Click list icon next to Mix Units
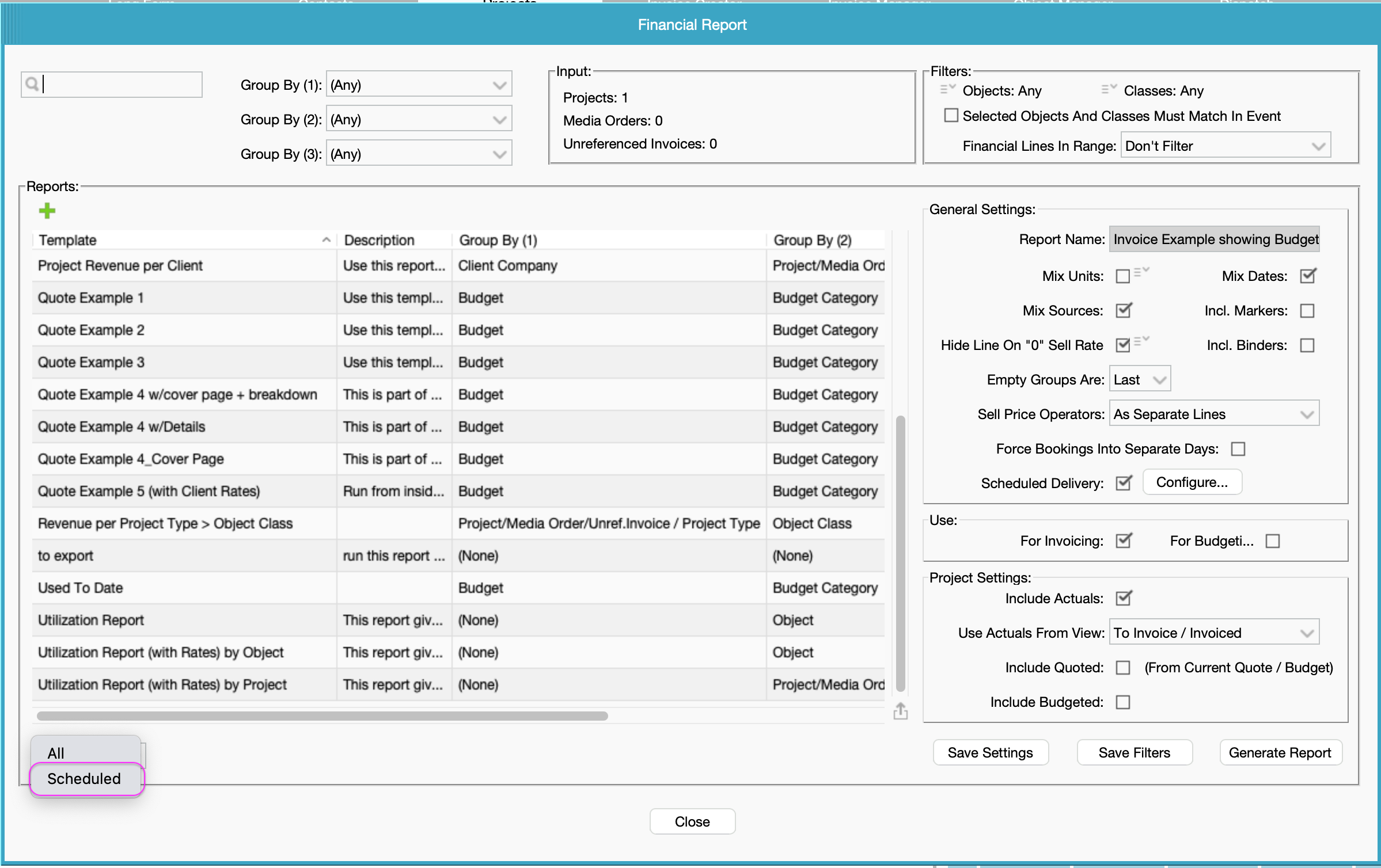Screen dimensions: 1381x868 1141,272
